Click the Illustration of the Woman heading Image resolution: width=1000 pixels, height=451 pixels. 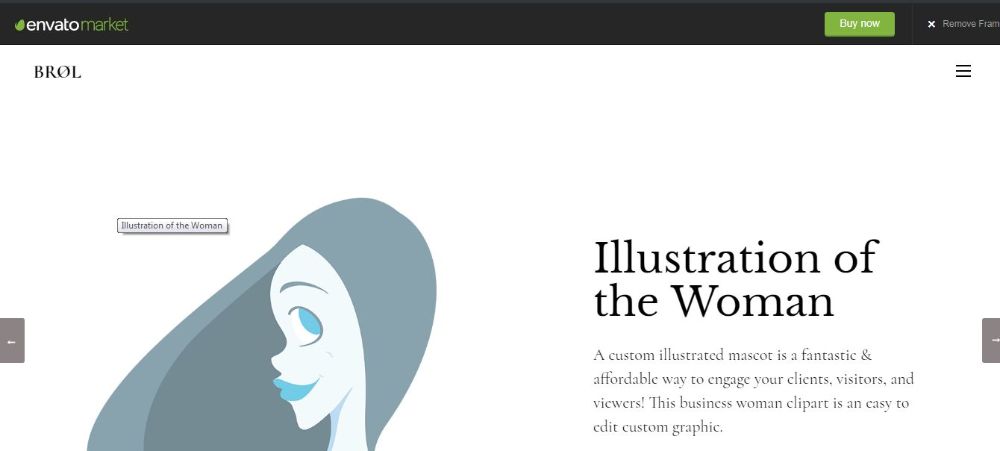736,279
